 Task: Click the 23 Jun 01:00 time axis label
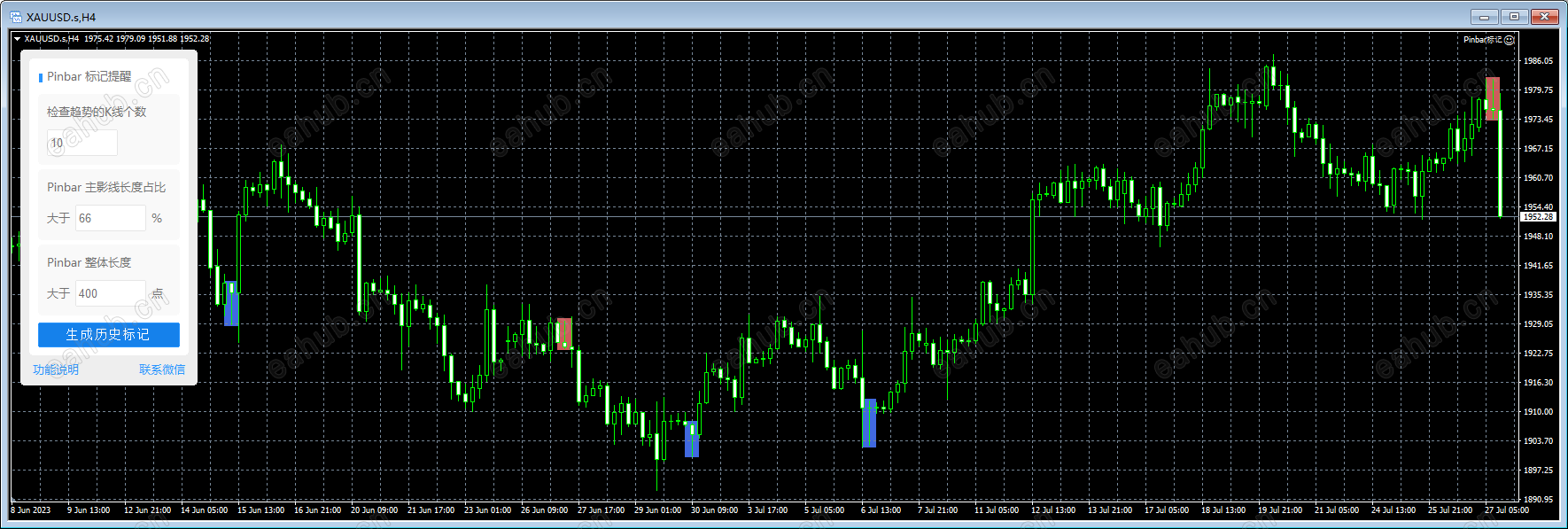487,510
